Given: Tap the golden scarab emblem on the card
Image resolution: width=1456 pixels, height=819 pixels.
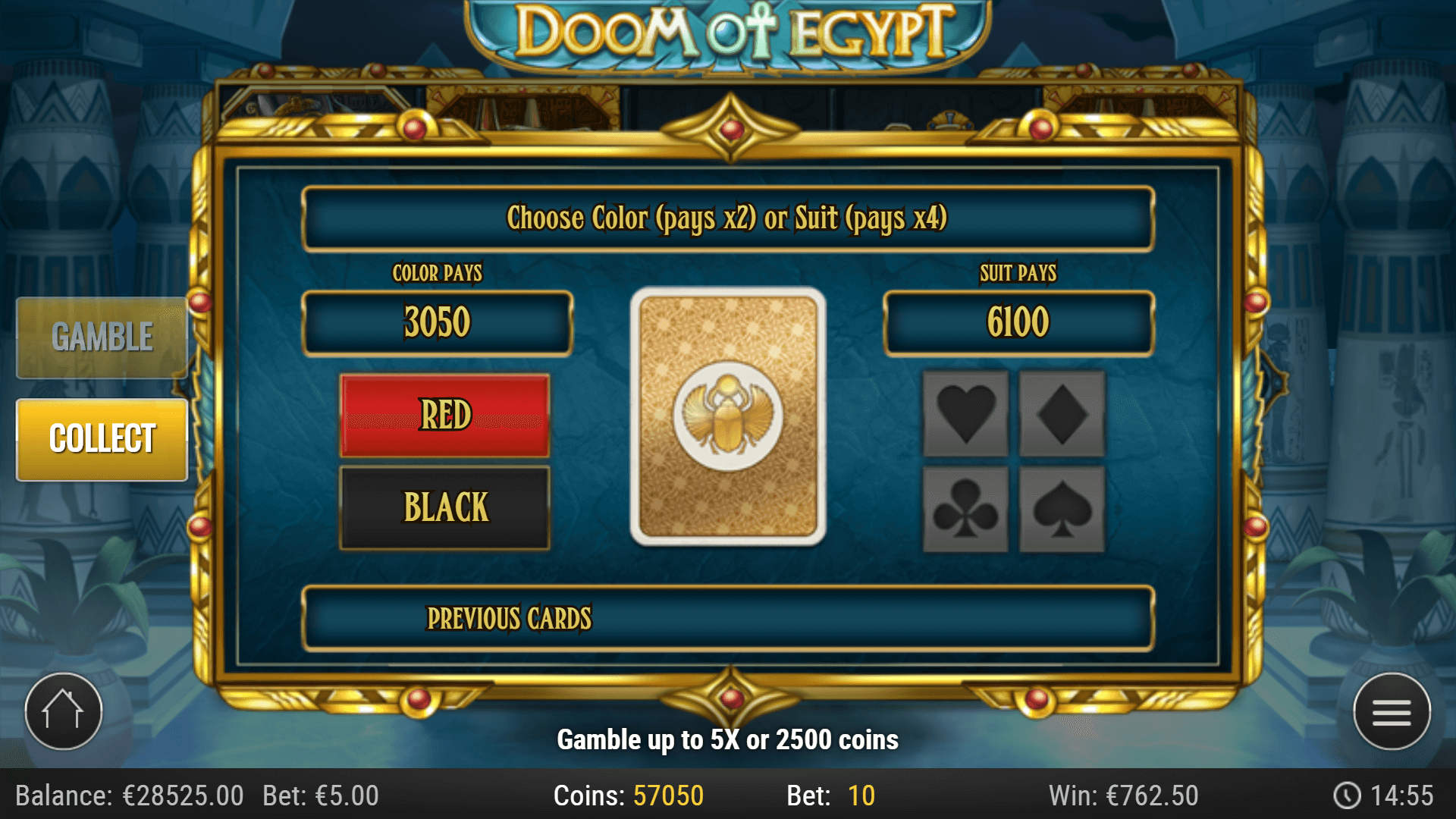Looking at the screenshot, I should tap(728, 415).
